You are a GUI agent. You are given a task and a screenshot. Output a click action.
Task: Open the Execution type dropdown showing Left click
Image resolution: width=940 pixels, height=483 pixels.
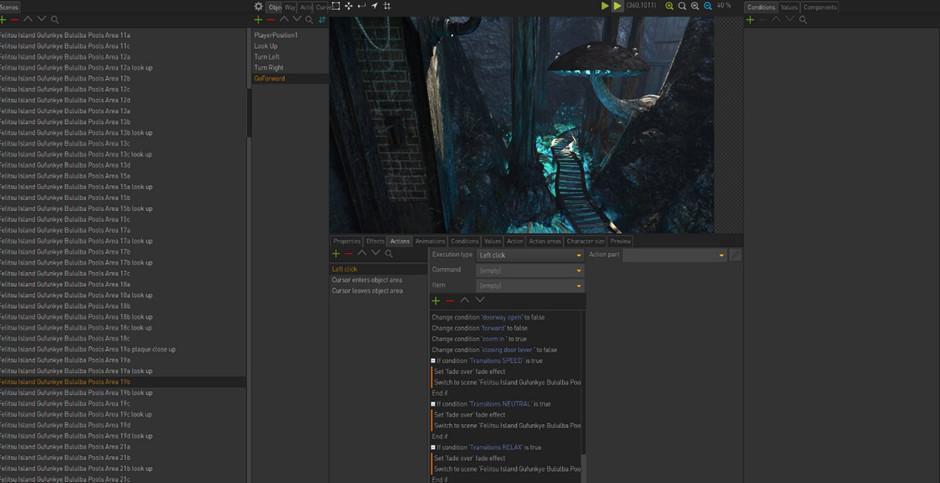point(529,255)
